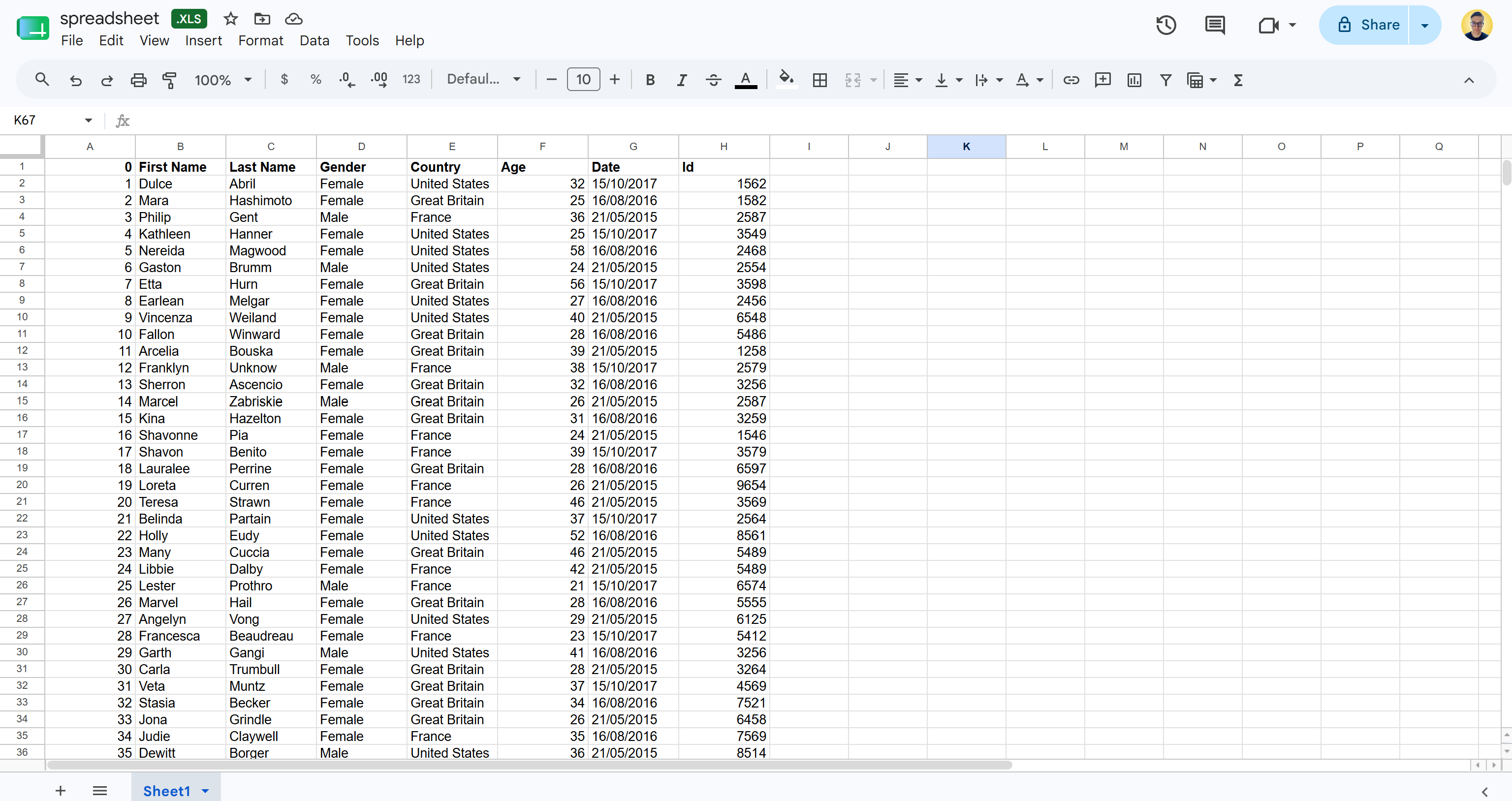The image size is (1512, 801).
Task: Select column K header
Action: tap(966, 147)
